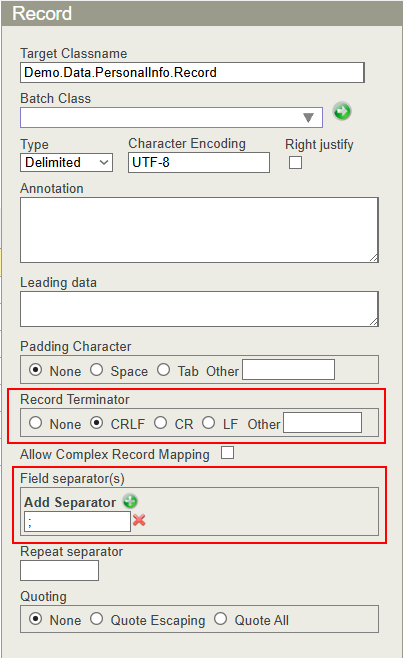This screenshot has width=404, height=658.
Task: Choose CR as the Record Terminator
Action: pos(160,423)
